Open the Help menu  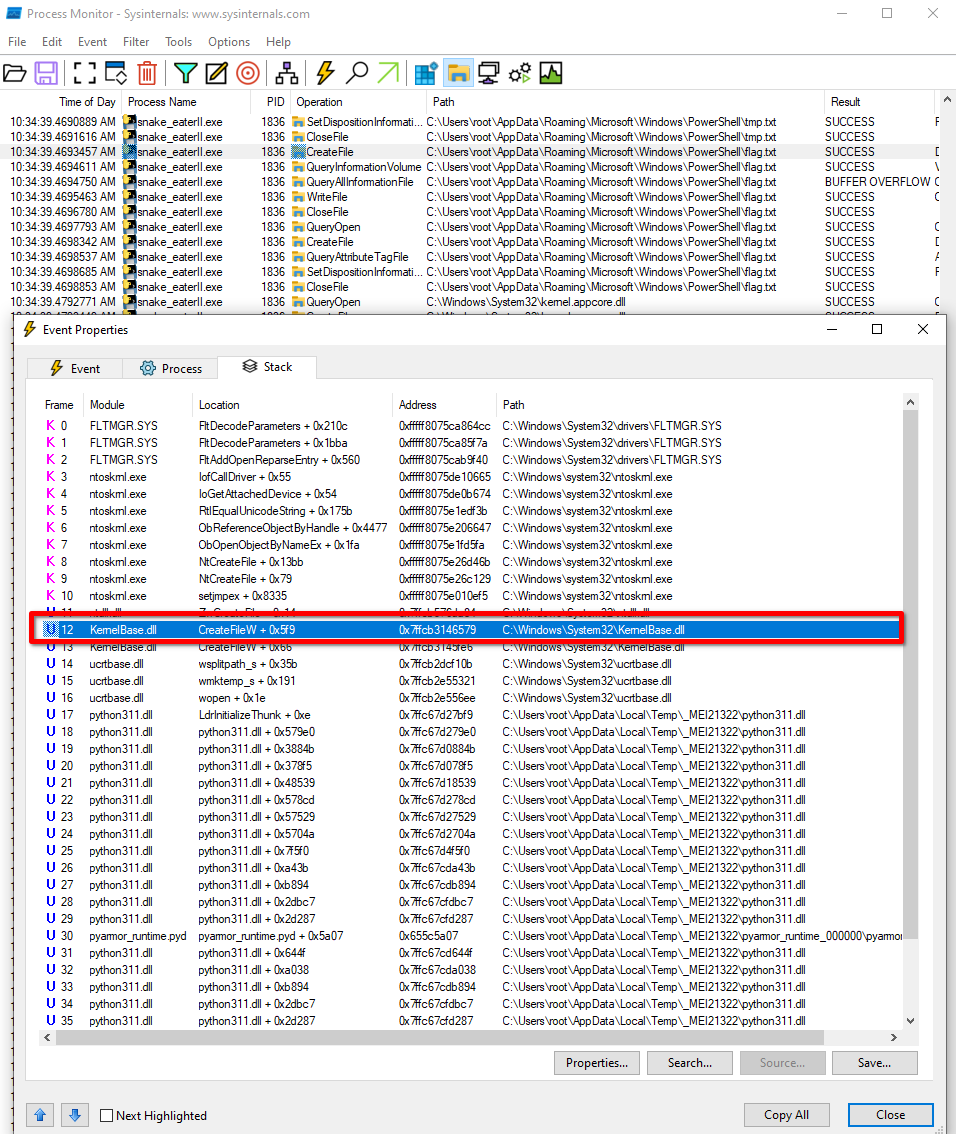pyautogui.click(x=278, y=42)
